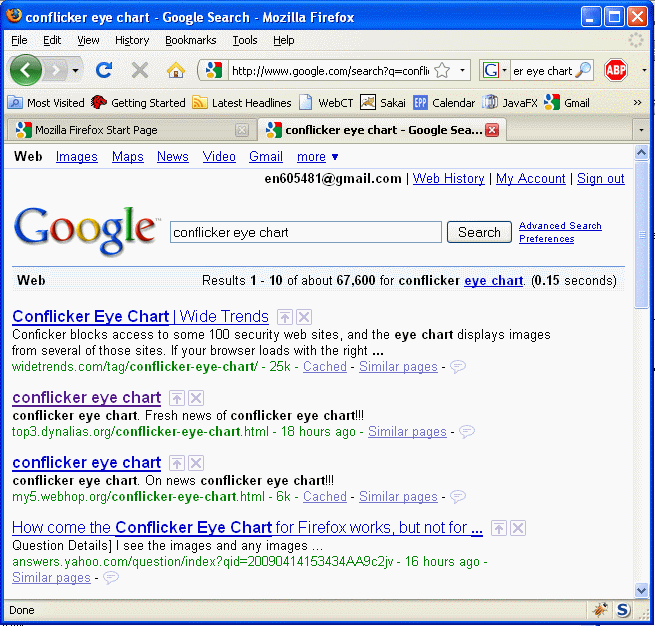Open the WebCT bookmark
The image size is (655, 626).
click(x=326, y=102)
